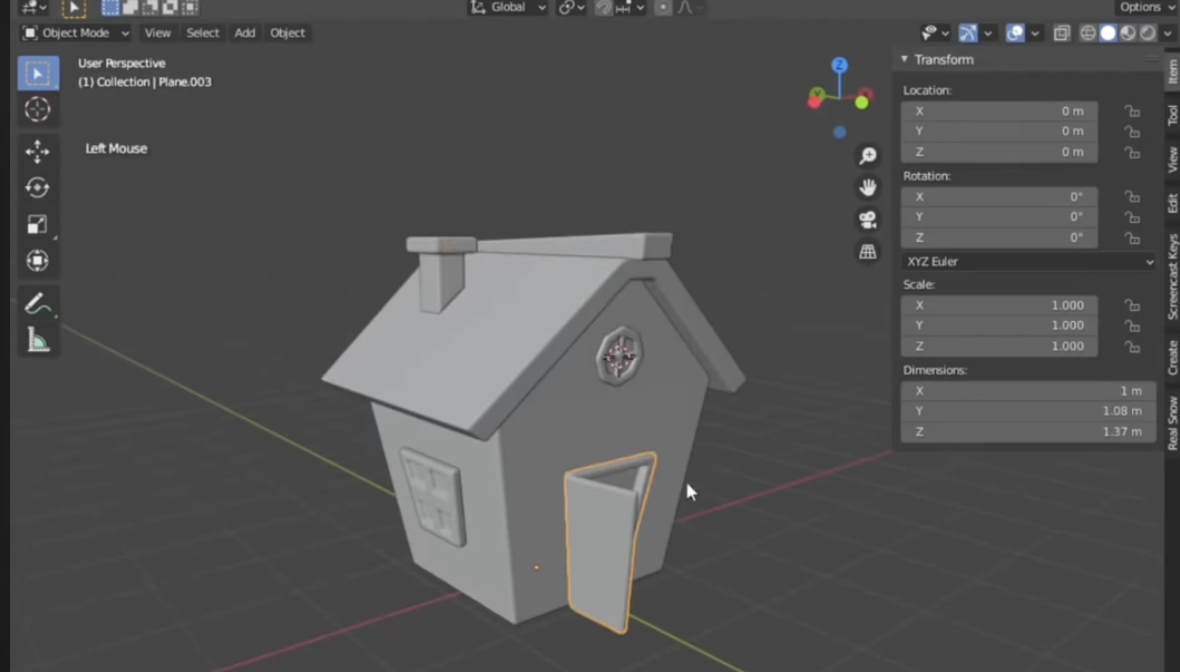
Task: Switch to material preview shading
Action: (x=1127, y=33)
